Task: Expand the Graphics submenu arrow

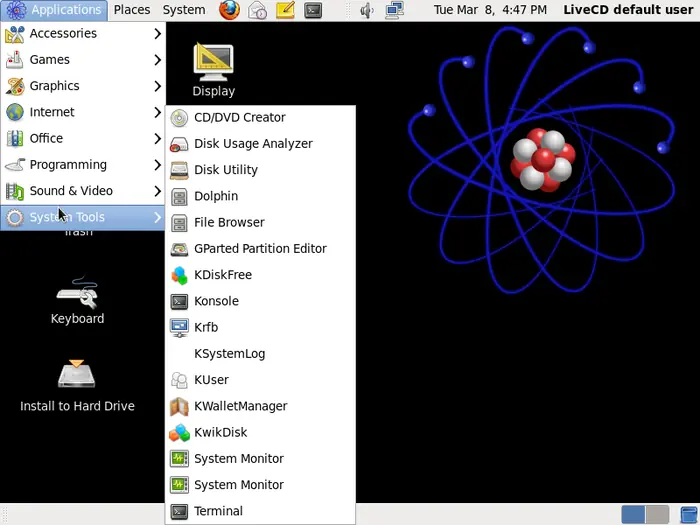Action: point(157,86)
